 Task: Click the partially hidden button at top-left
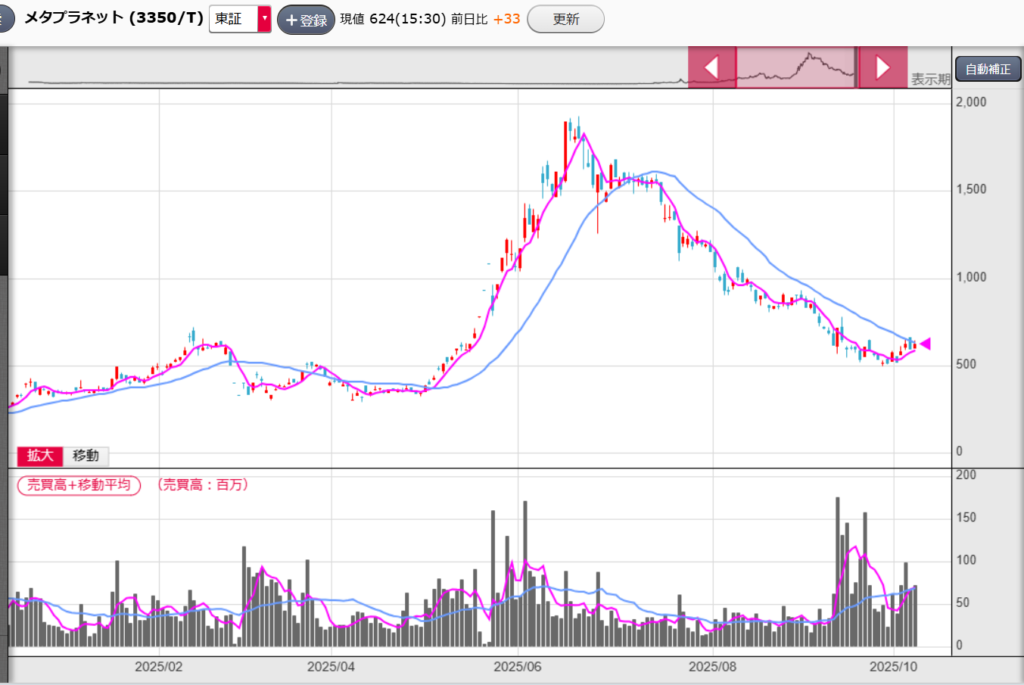pyautogui.click(x=4, y=19)
